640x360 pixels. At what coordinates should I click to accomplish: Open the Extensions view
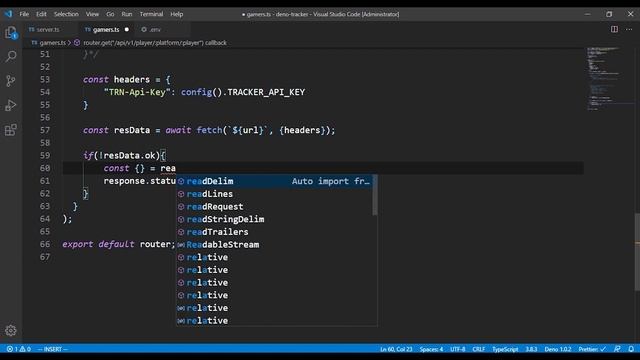pyautogui.click(x=11, y=130)
